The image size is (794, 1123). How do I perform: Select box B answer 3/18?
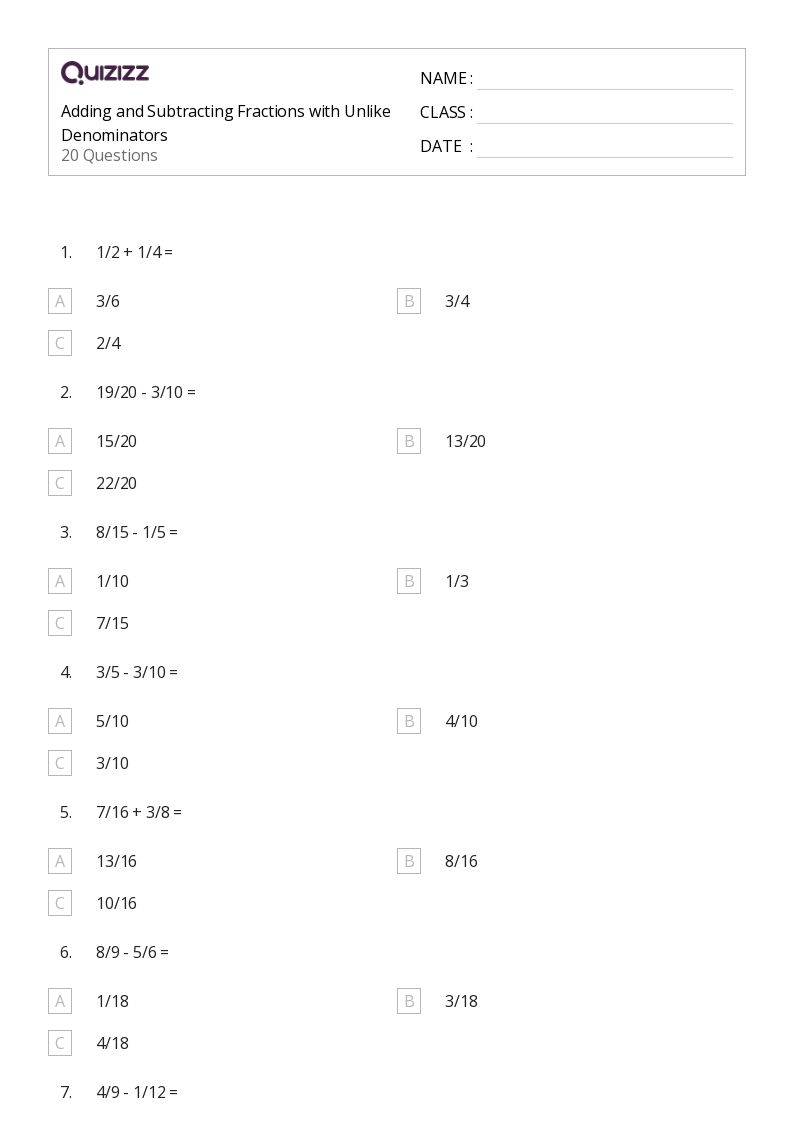click(409, 1001)
